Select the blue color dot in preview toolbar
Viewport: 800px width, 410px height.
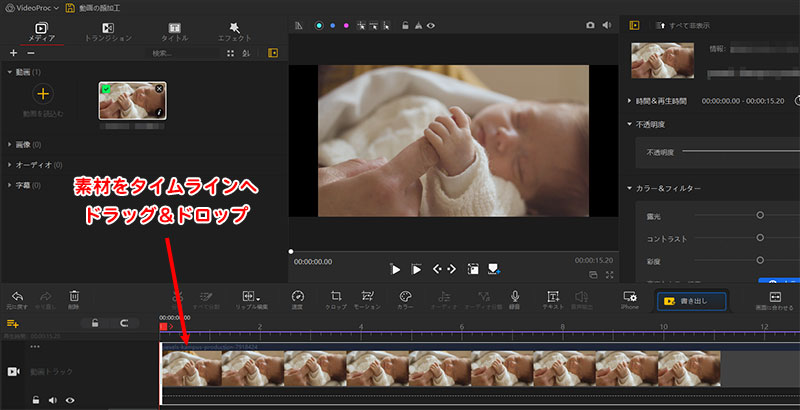coord(333,25)
